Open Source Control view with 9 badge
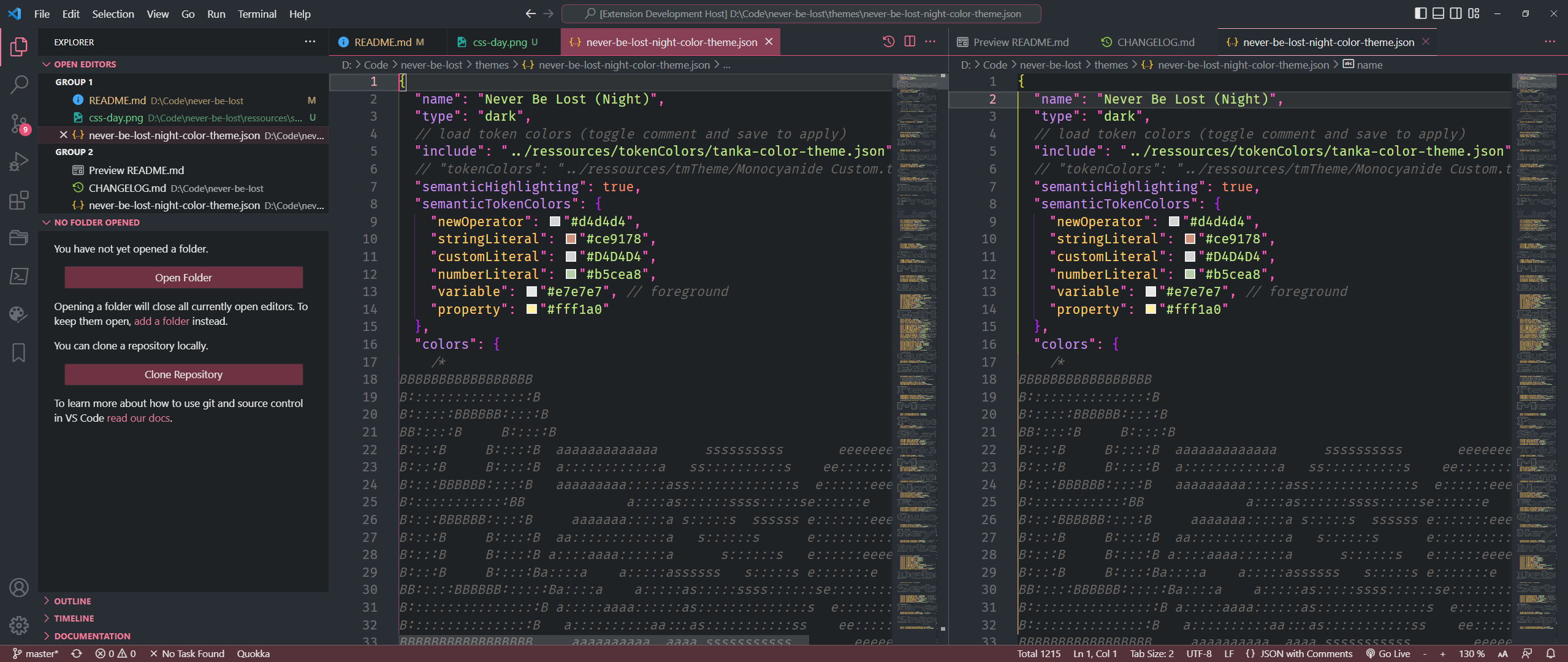The height and width of the screenshot is (662, 1568). 19,123
